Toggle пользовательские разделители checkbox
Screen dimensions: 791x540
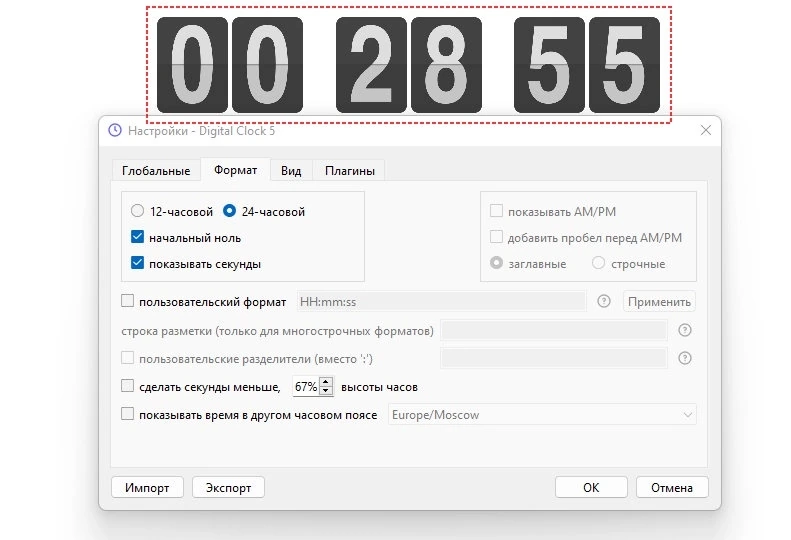click(x=128, y=358)
